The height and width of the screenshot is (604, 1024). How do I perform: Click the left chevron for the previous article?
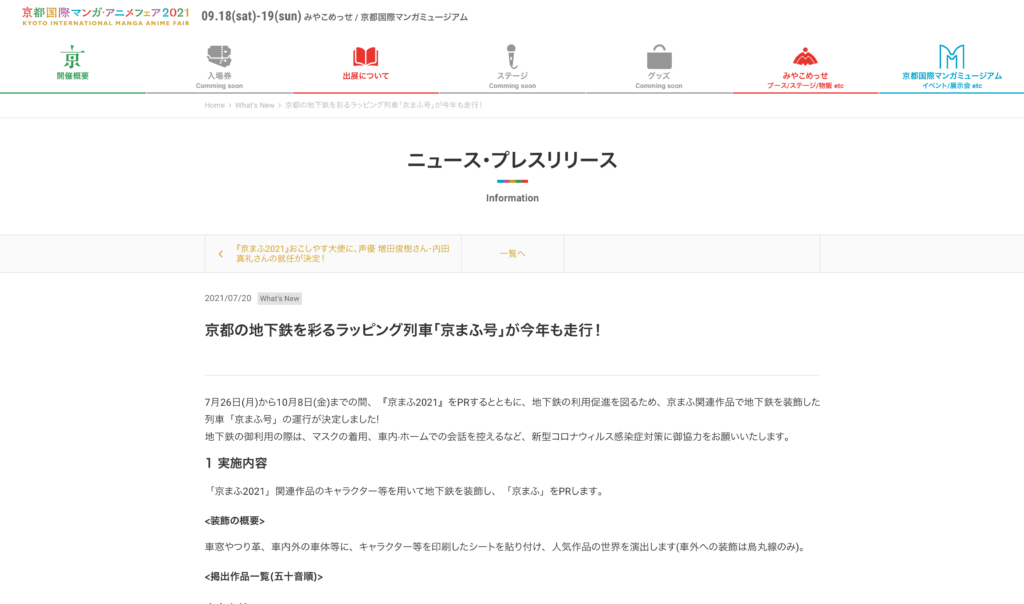tap(221, 254)
